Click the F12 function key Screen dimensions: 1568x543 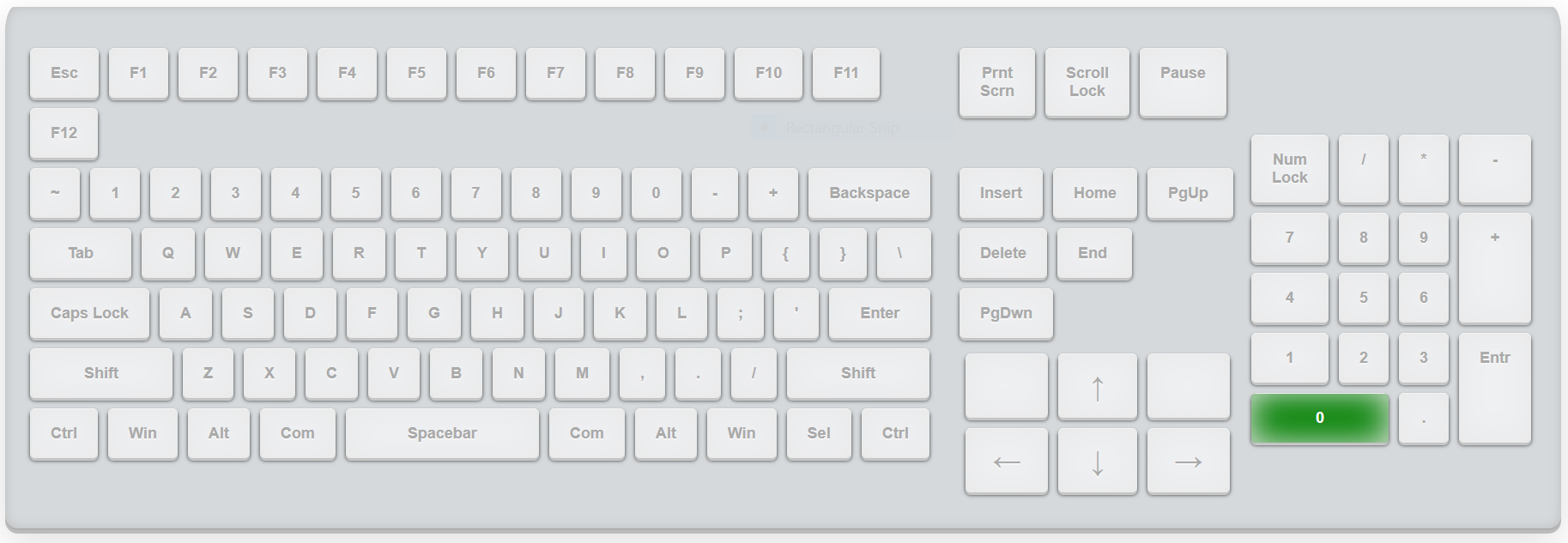64,133
